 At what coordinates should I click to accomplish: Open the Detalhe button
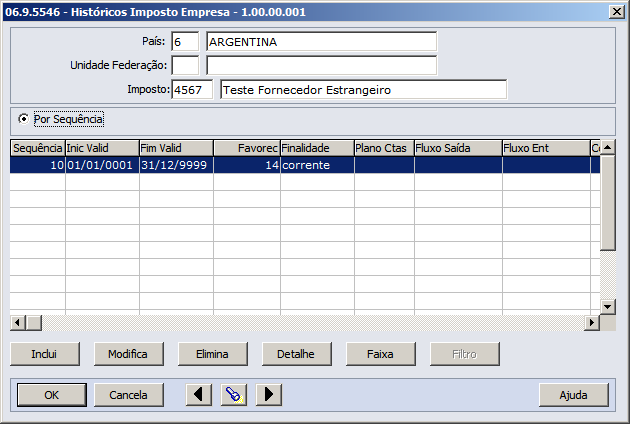(x=297, y=354)
